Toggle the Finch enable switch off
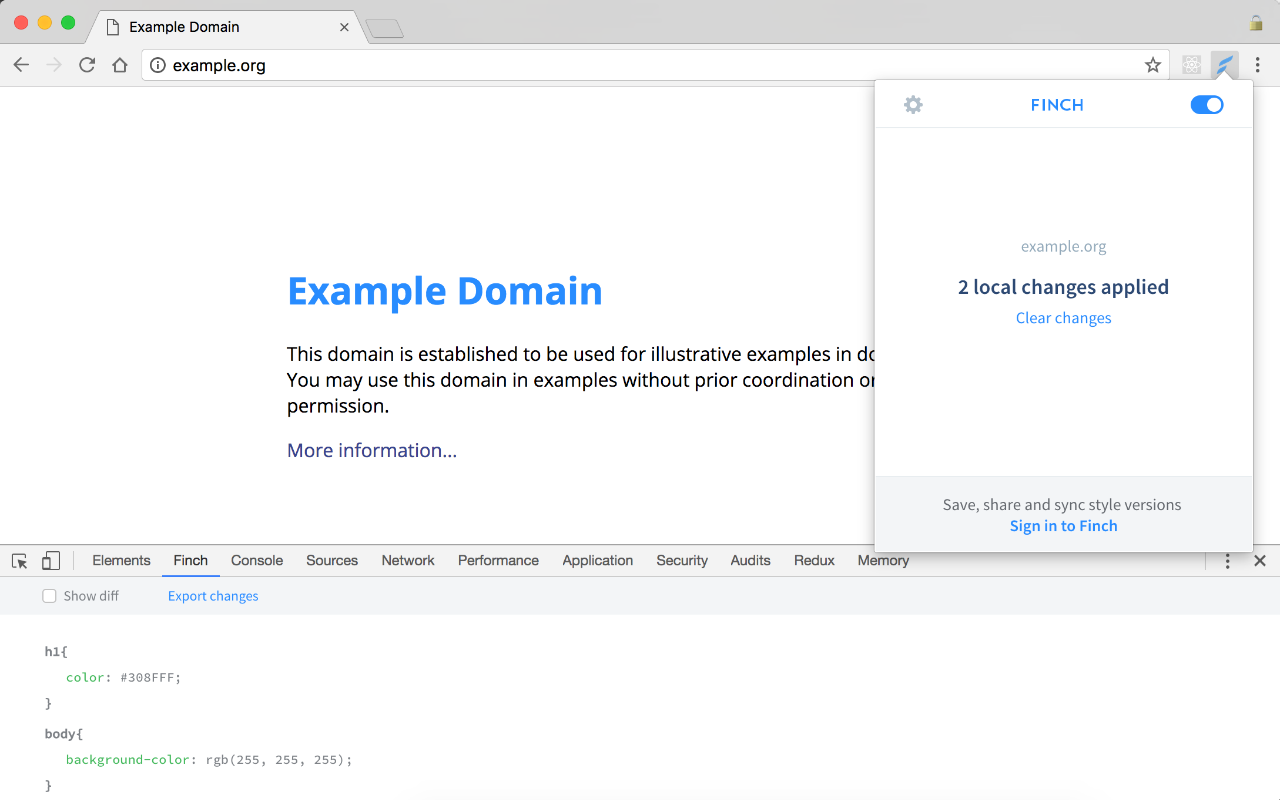The width and height of the screenshot is (1280, 800). 1207,105
